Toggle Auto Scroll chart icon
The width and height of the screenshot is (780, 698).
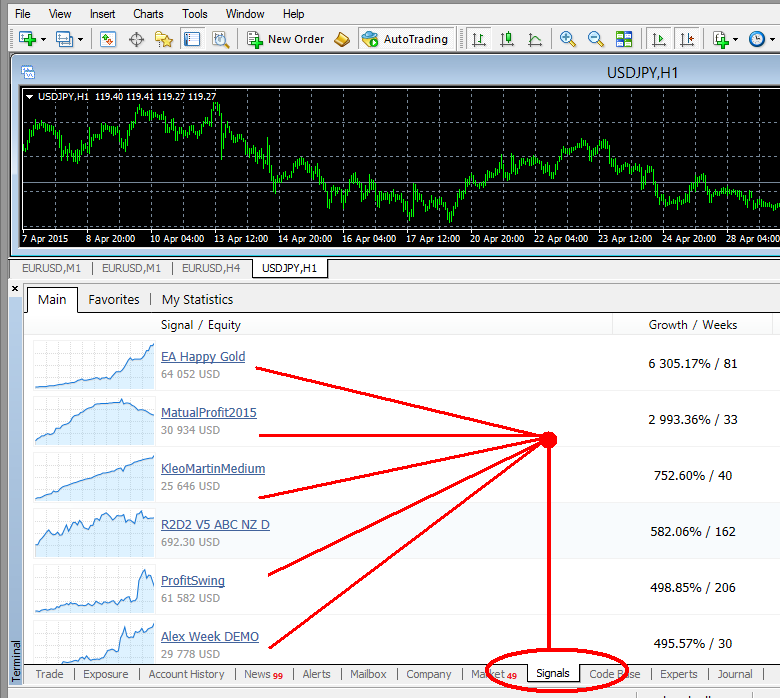pos(659,39)
